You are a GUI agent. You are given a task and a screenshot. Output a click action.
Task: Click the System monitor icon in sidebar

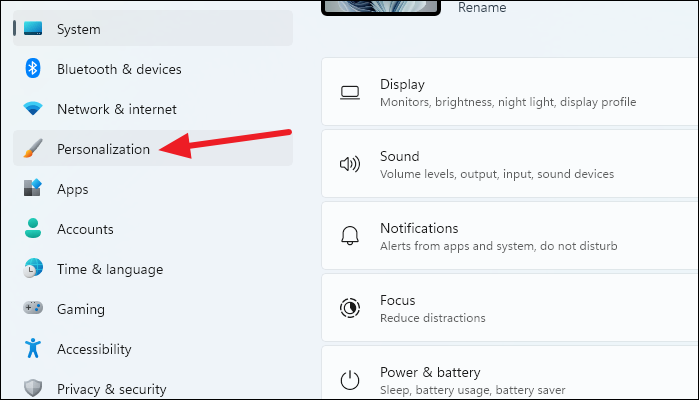pyautogui.click(x=33, y=29)
